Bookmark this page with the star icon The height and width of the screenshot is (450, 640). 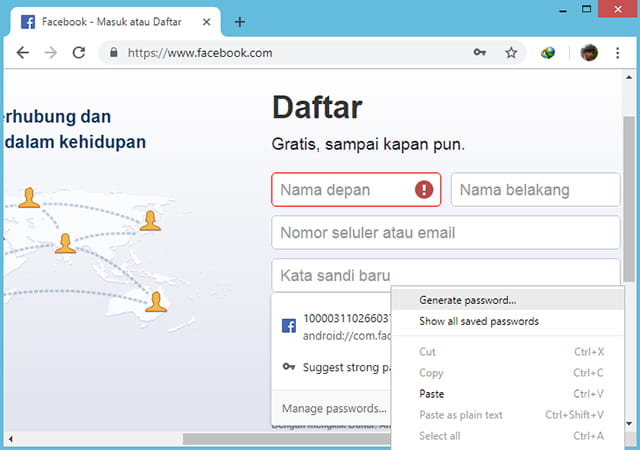511,52
